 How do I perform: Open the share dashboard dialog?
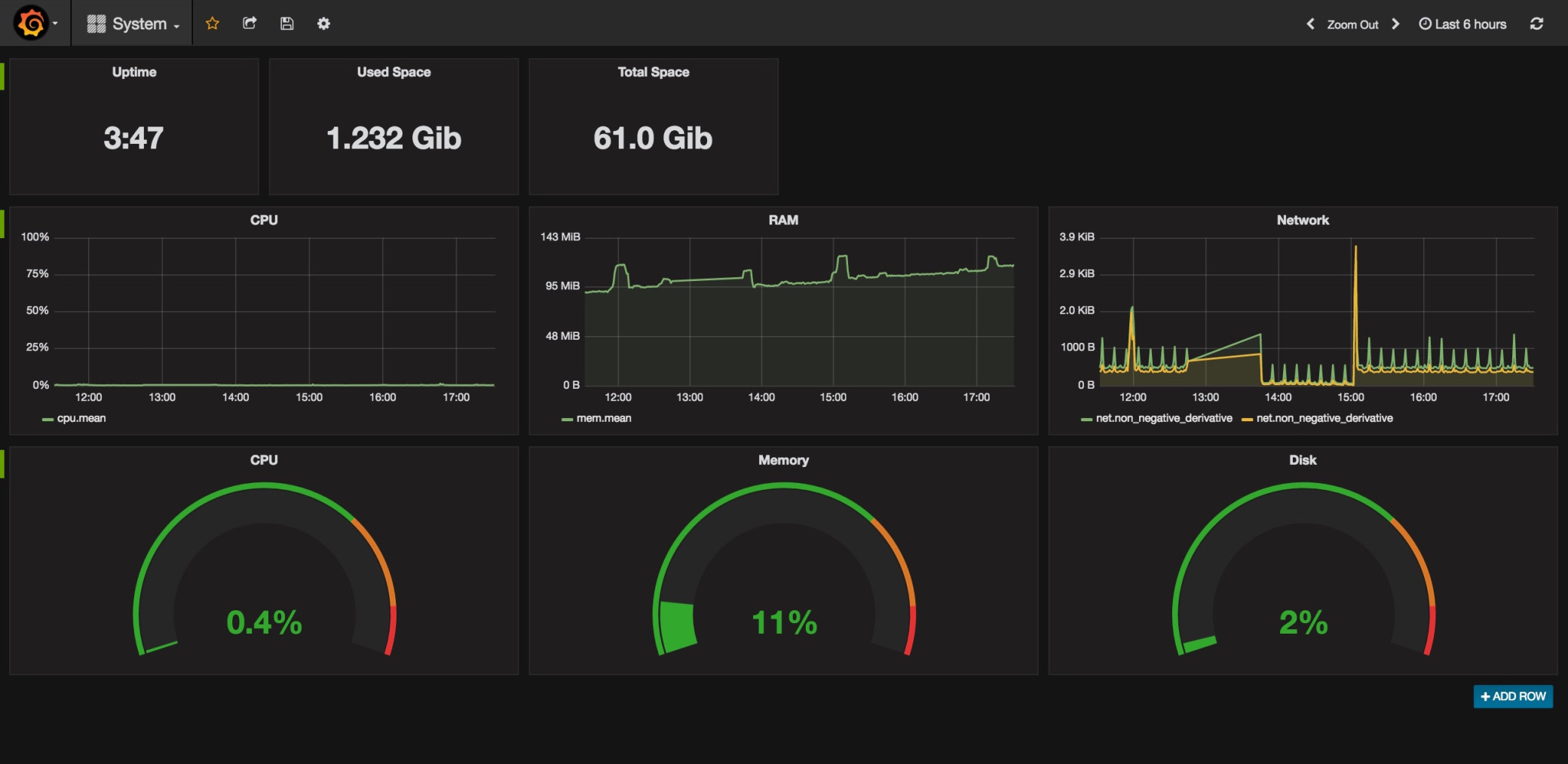pos(250,23)
